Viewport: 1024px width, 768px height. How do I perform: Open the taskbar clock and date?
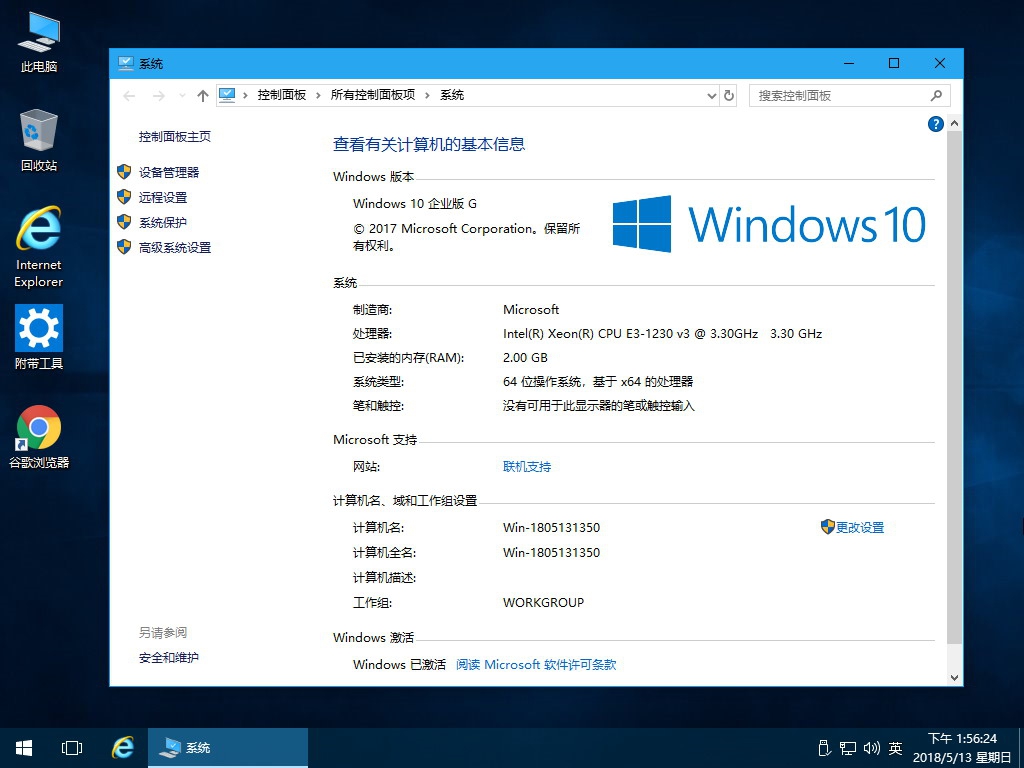962,748
